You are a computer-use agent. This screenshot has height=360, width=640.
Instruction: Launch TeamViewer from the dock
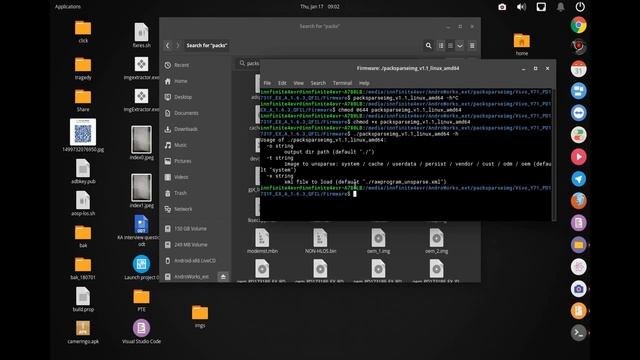point(578,113)
